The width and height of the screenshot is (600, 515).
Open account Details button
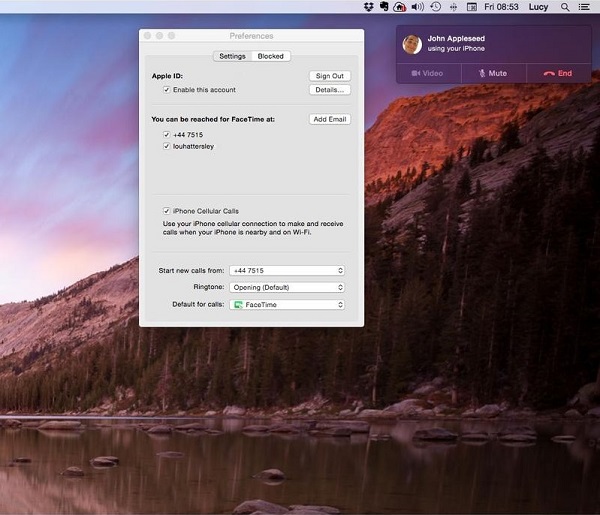(x=329, y=90)
